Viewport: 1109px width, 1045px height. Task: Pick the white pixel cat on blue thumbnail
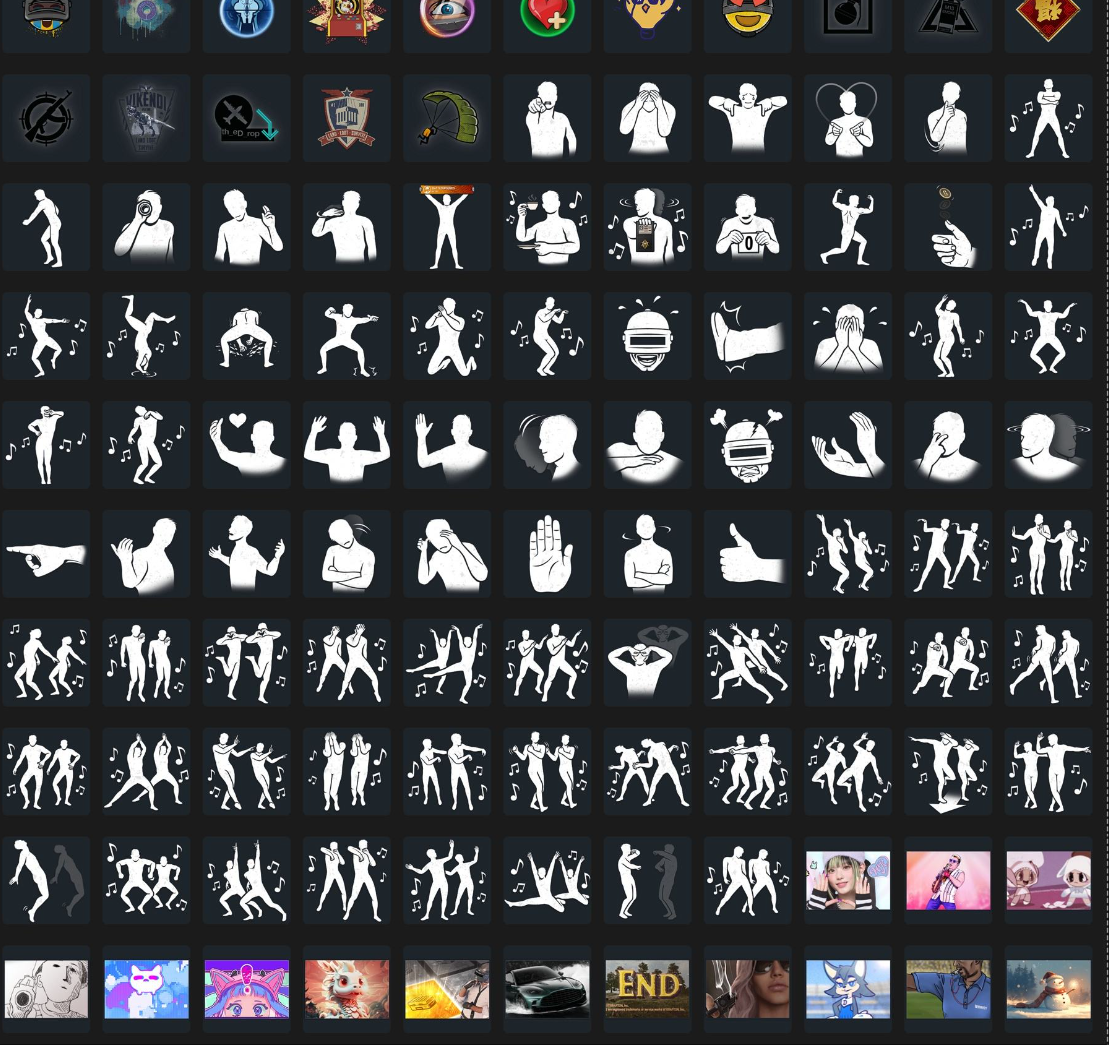146,989
